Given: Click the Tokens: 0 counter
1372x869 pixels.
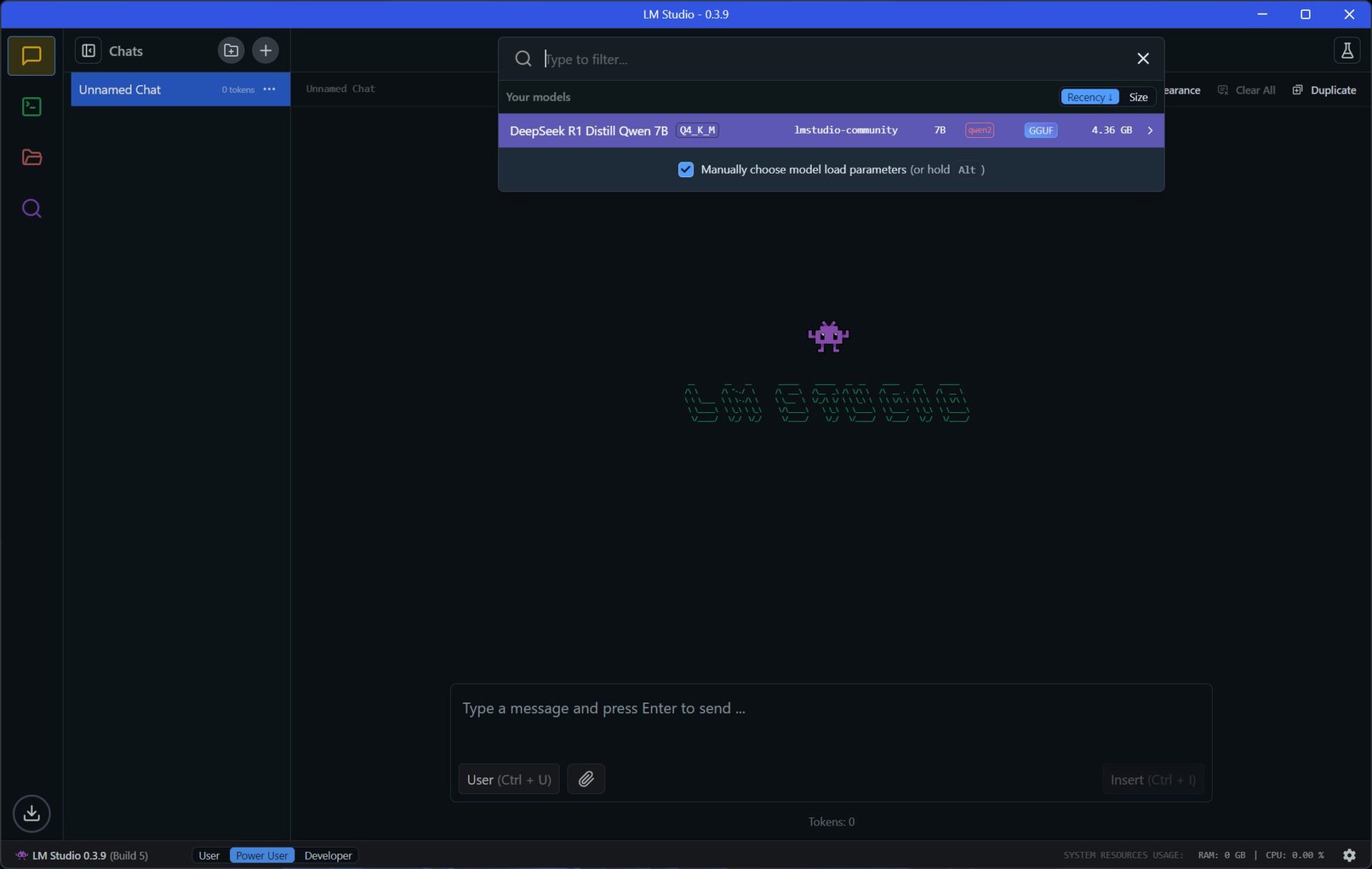Looking at the screenshot, I should pos(831,822).
